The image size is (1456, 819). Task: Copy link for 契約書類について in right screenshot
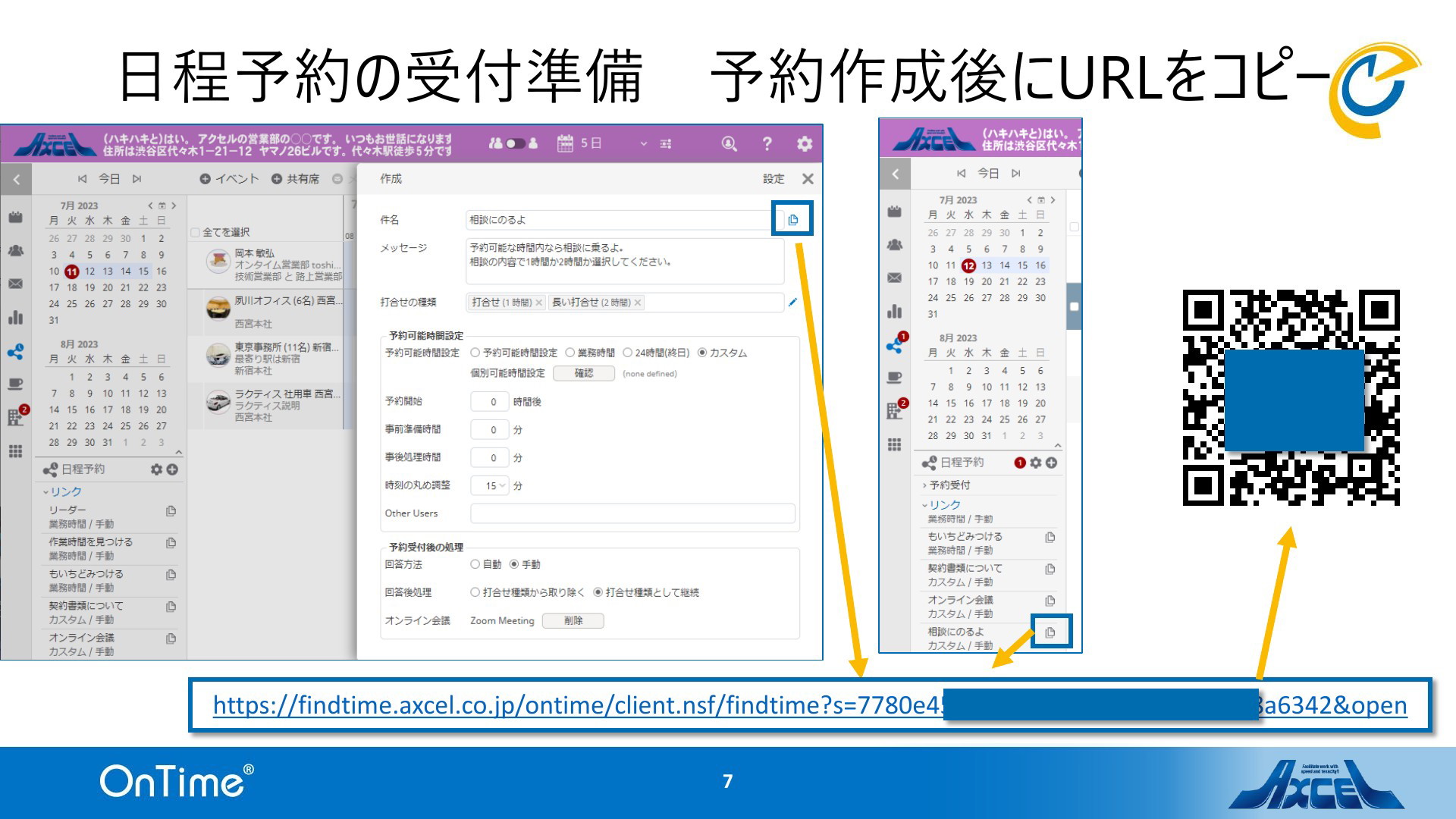click(x=1050, y=569)
